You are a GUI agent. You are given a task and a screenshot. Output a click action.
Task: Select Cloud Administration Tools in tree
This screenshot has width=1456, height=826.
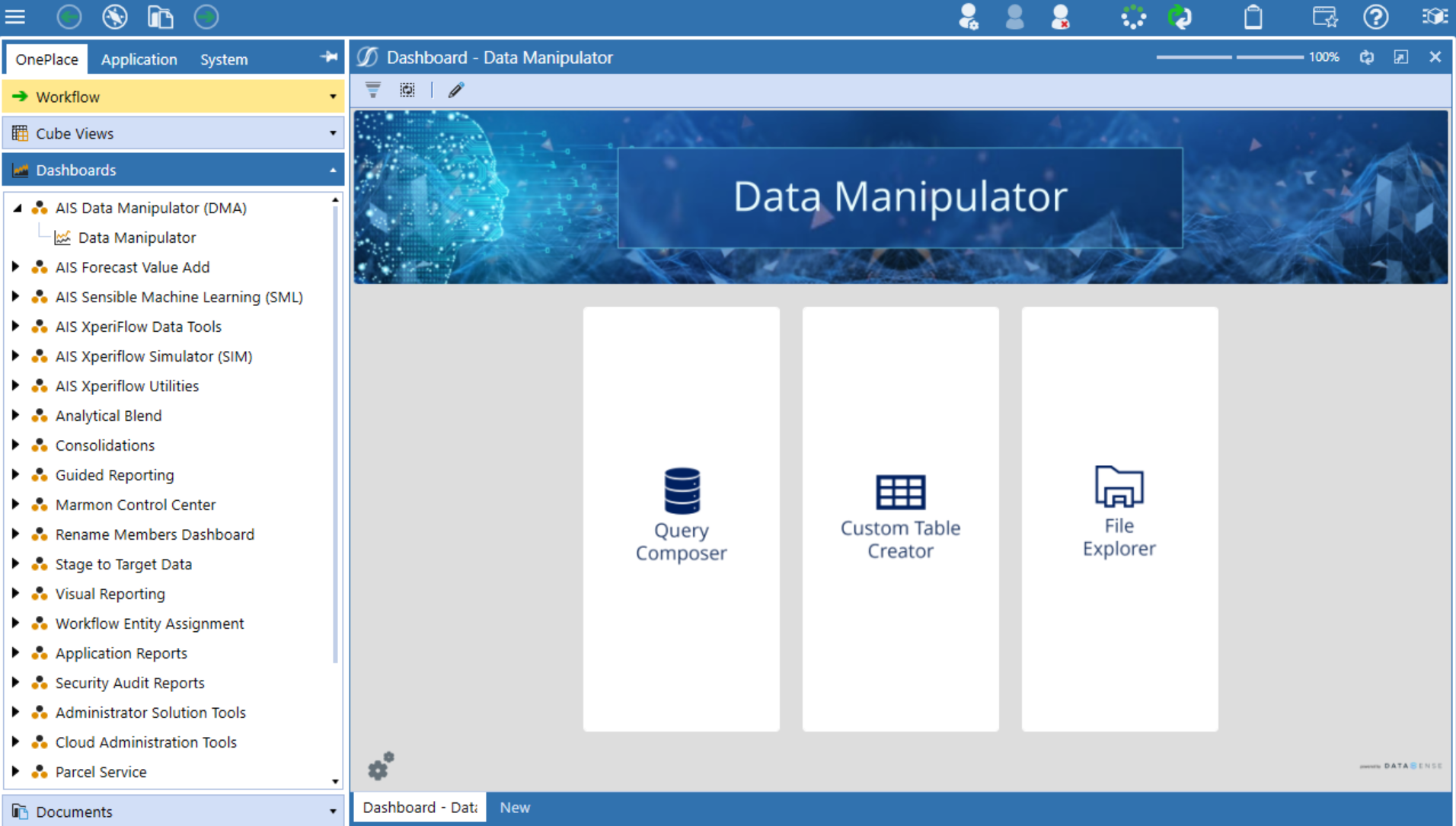tap(146, 742)
